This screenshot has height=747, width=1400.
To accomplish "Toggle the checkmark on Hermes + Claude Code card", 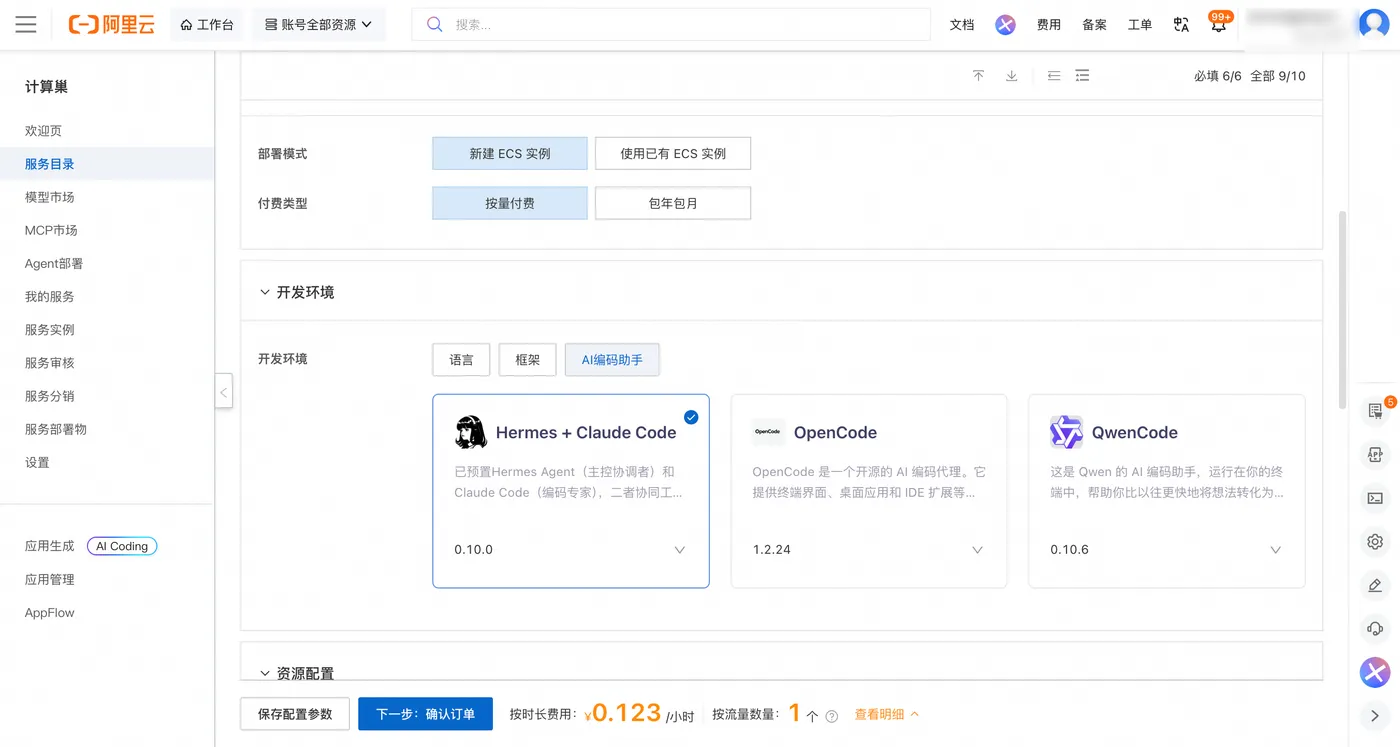I will (x=691, y=417).
